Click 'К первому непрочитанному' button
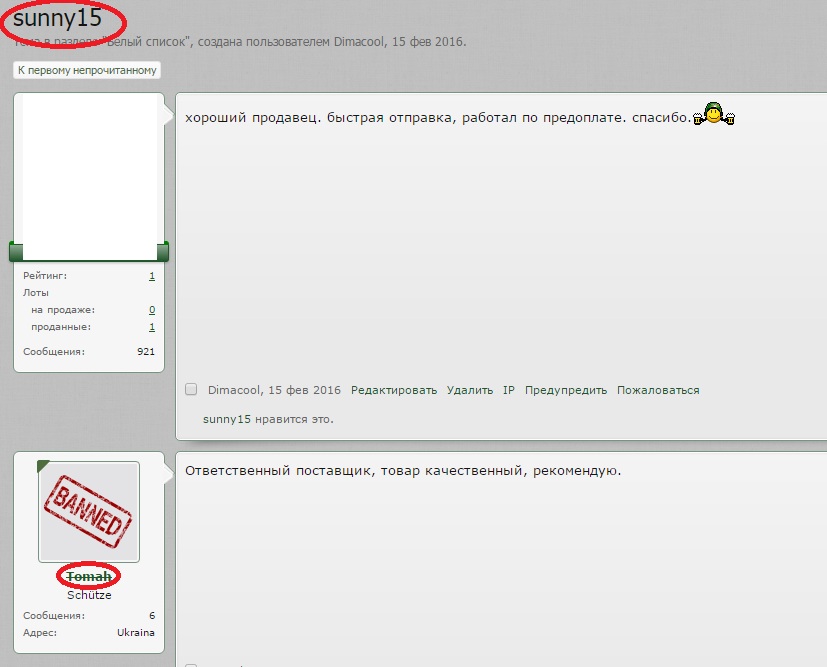This screenshot has width=827, height=667. click(x=87, y=70)
